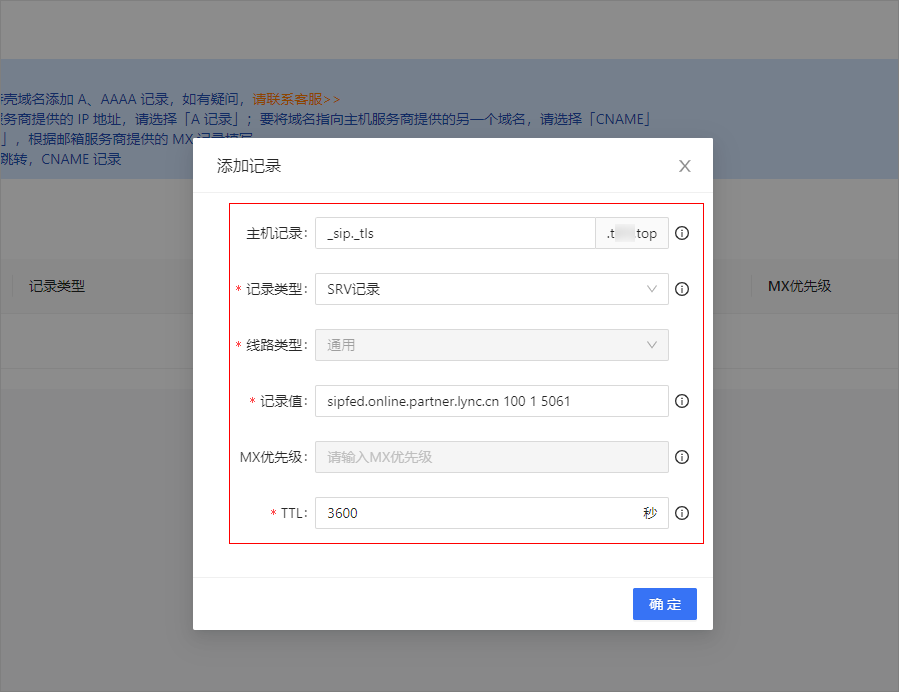Open the 请联系客服>> link
The width and height of the screenshot is (899, 692).
click(296, 99)
